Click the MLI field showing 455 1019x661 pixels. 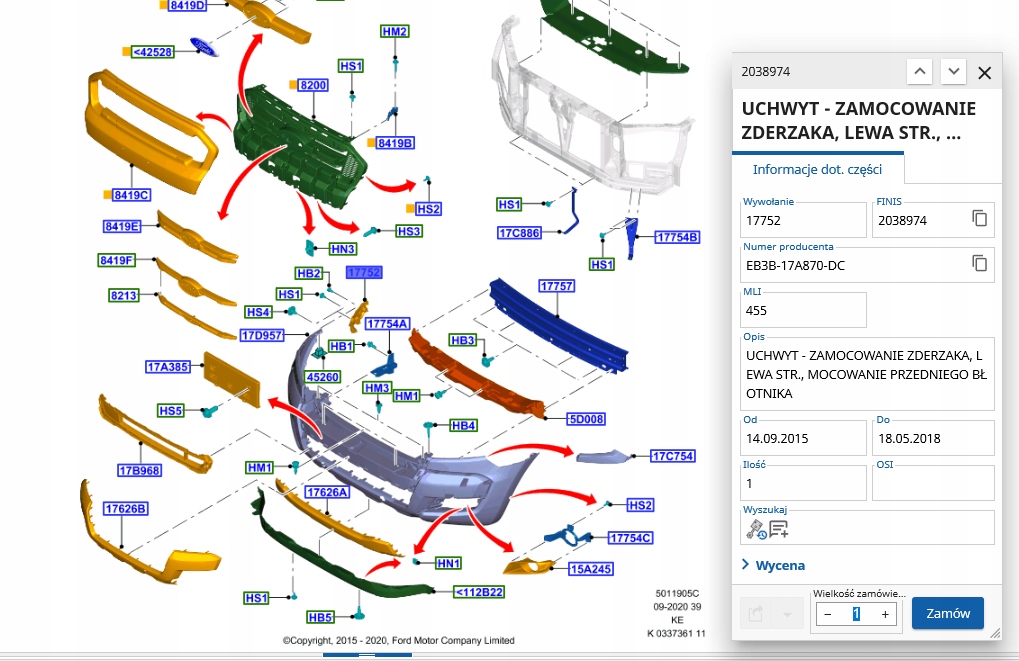click(x=804, y=310)
